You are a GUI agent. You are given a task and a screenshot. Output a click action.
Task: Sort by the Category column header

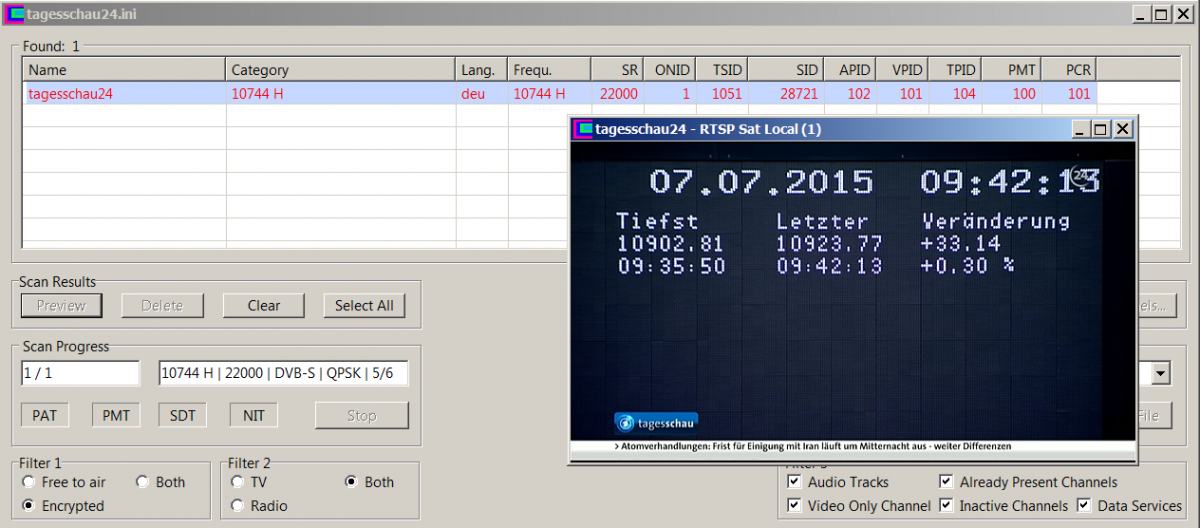(x=341, y=70)
